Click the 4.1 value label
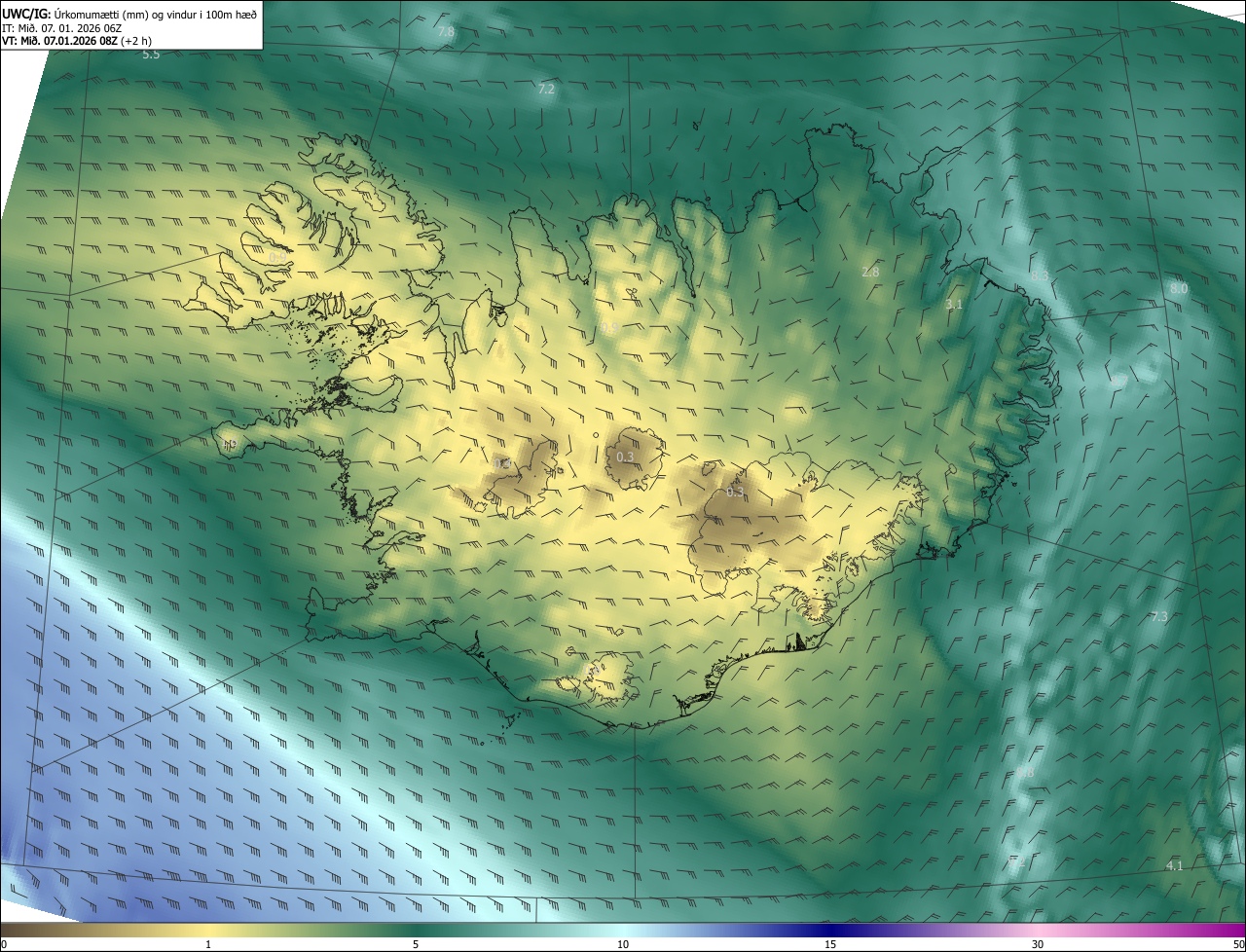The height and width of the screenshot is (952, 1246). 1174,866
